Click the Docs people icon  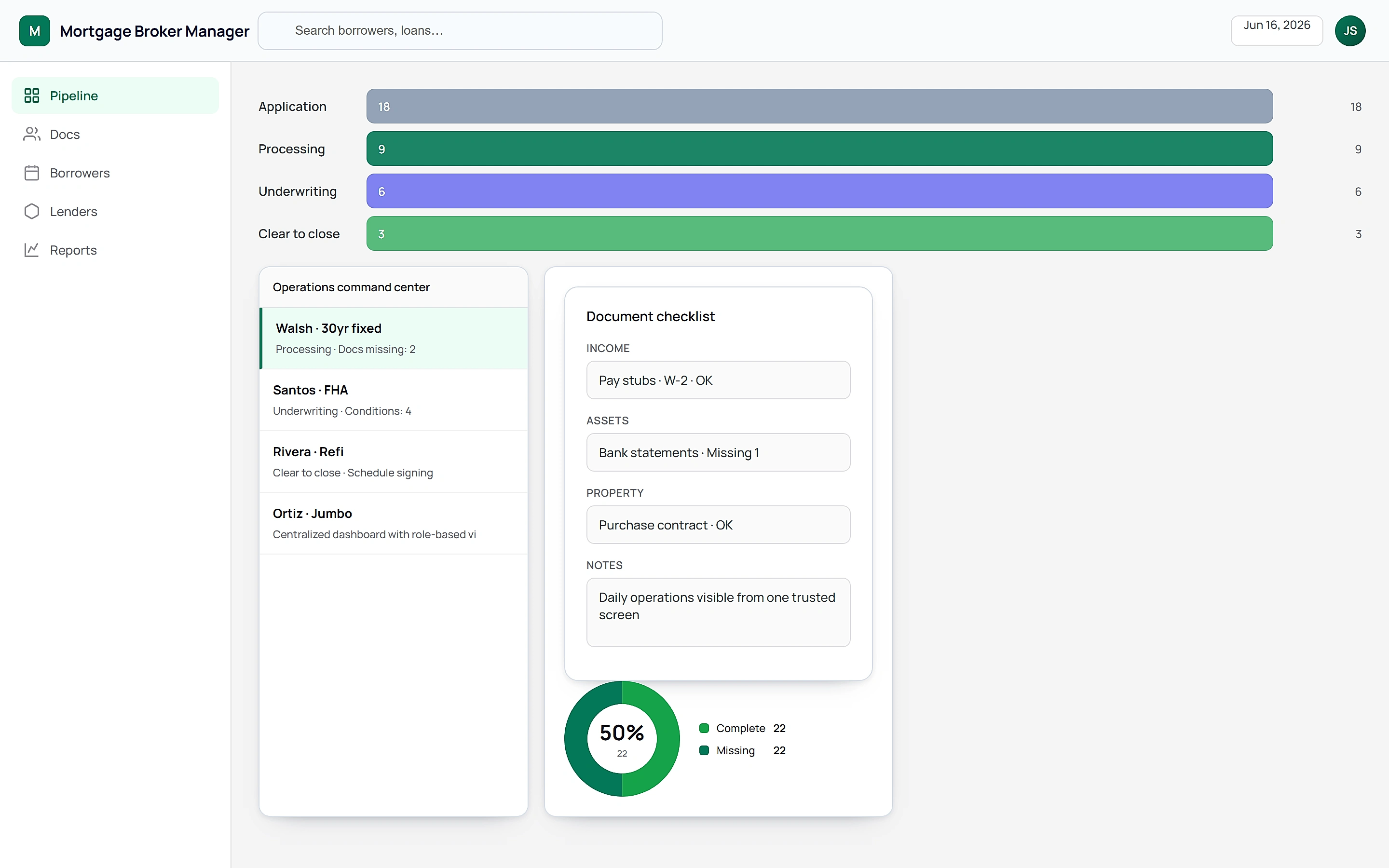coord(31,134)
